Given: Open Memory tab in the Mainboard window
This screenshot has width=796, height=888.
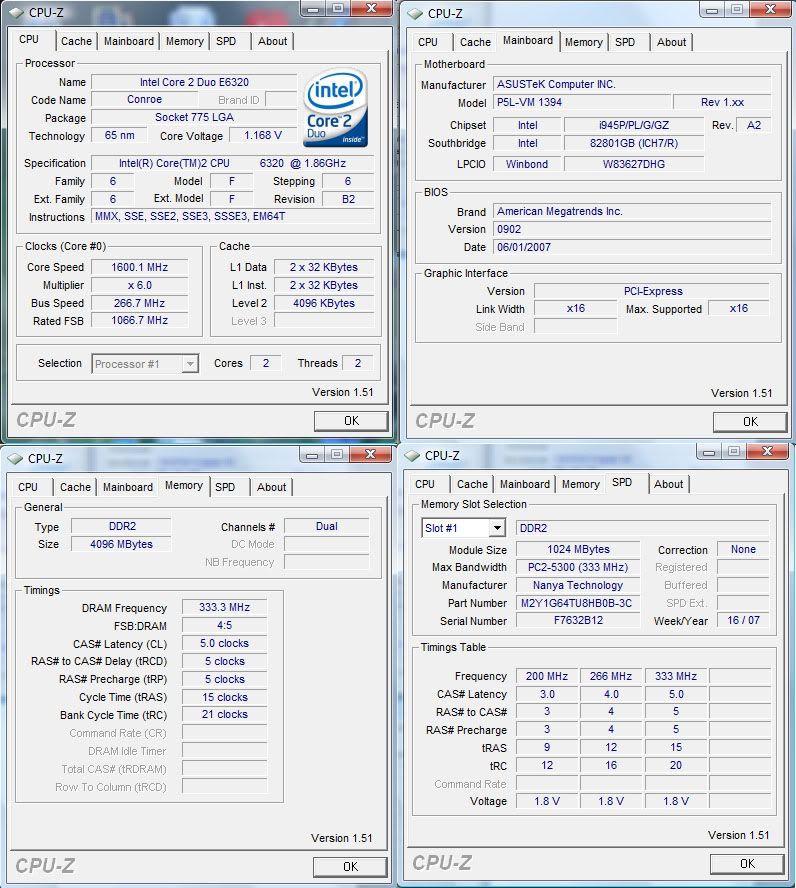Looking at the screenshot, I should 583,42.
